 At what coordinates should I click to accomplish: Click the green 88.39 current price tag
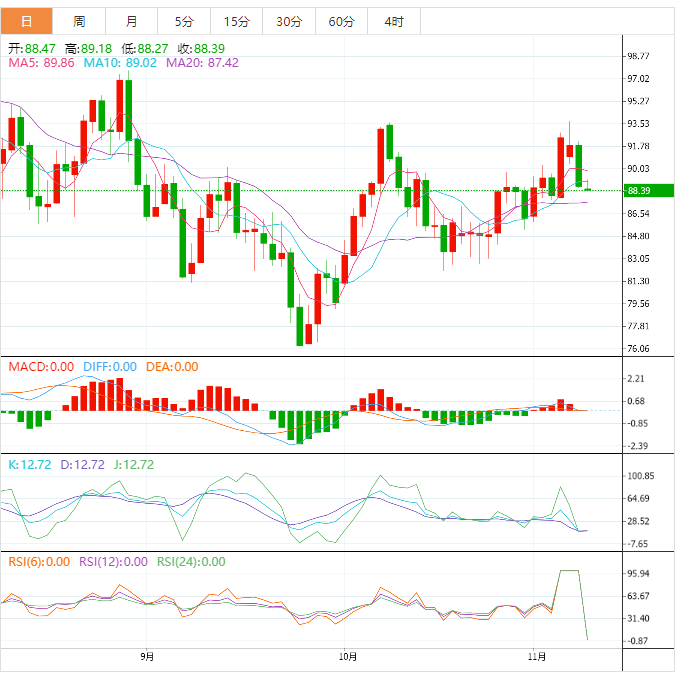pyautogui.click(x=648, y=191)
